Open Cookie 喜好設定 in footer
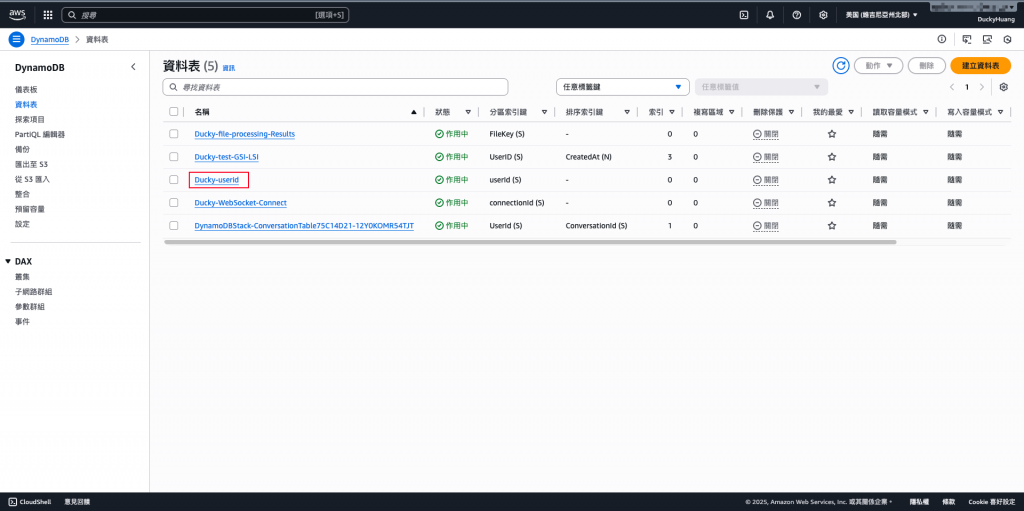This screenshot has height=511, width=1024. pos(992,502)
